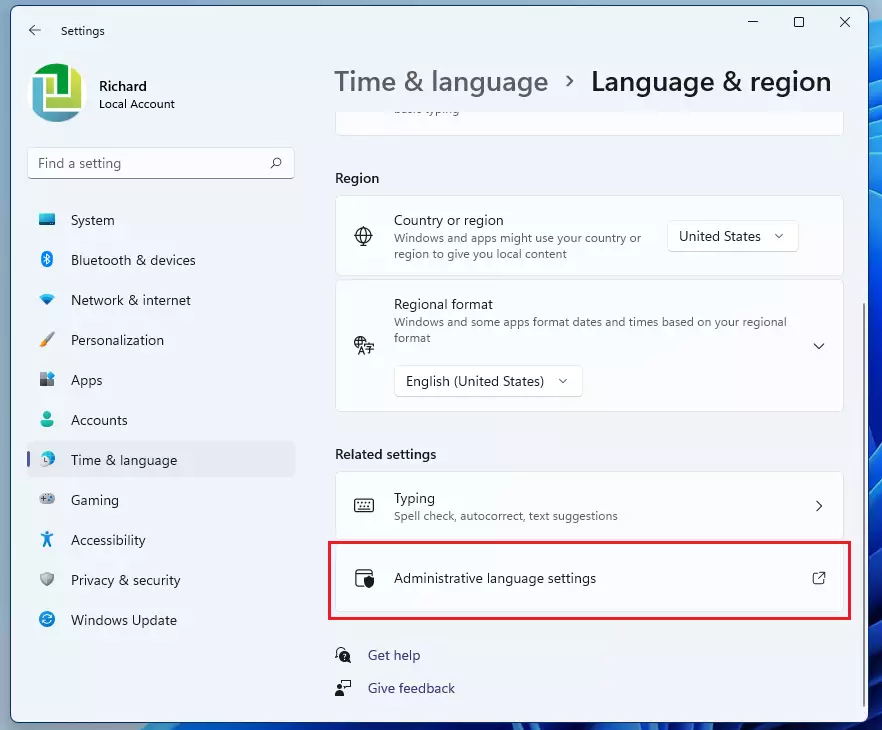
Task: Click the Bluetooth icon in sidebar
Action: pos(47,260)
